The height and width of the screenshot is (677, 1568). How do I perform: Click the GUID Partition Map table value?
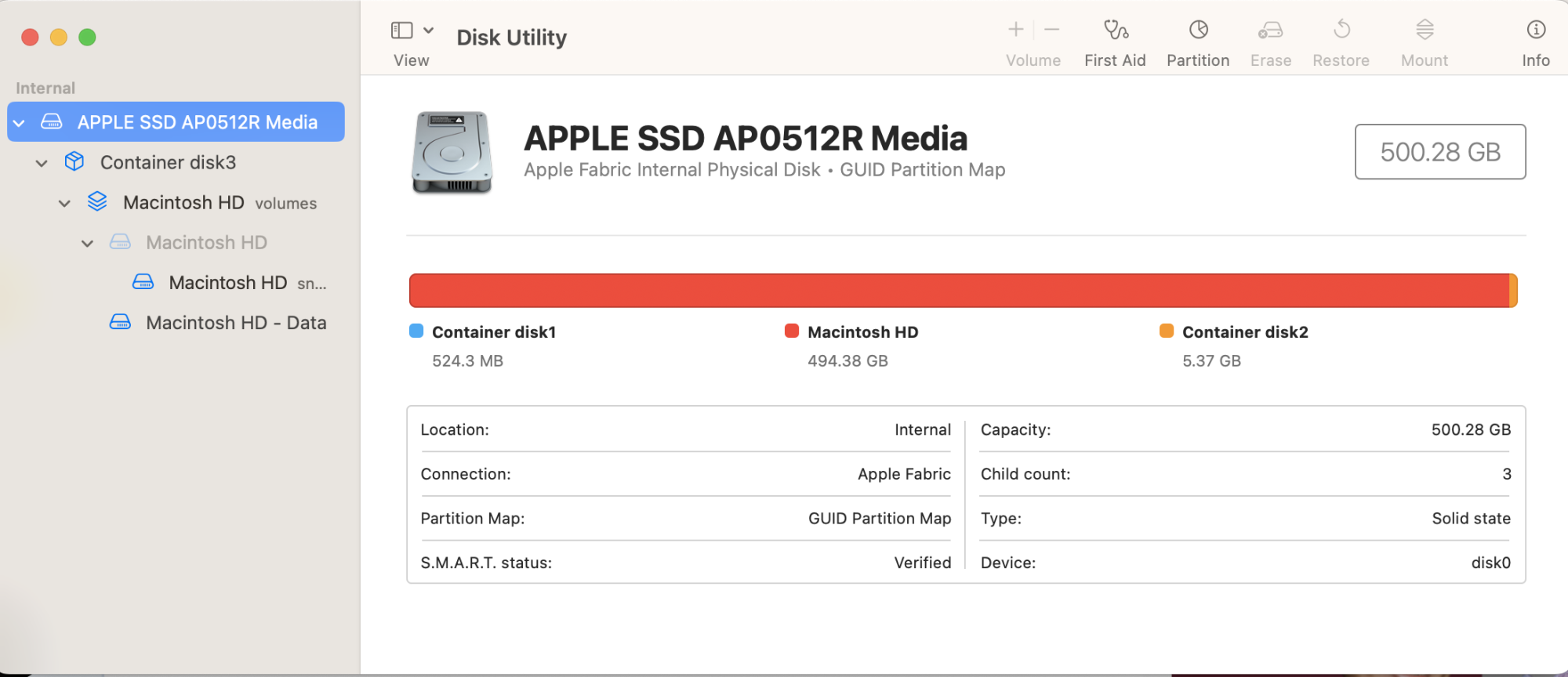[x=880, y=519]
